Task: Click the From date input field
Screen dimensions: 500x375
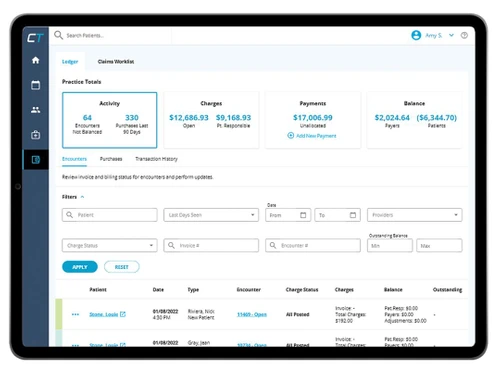Action: [288, 215]
